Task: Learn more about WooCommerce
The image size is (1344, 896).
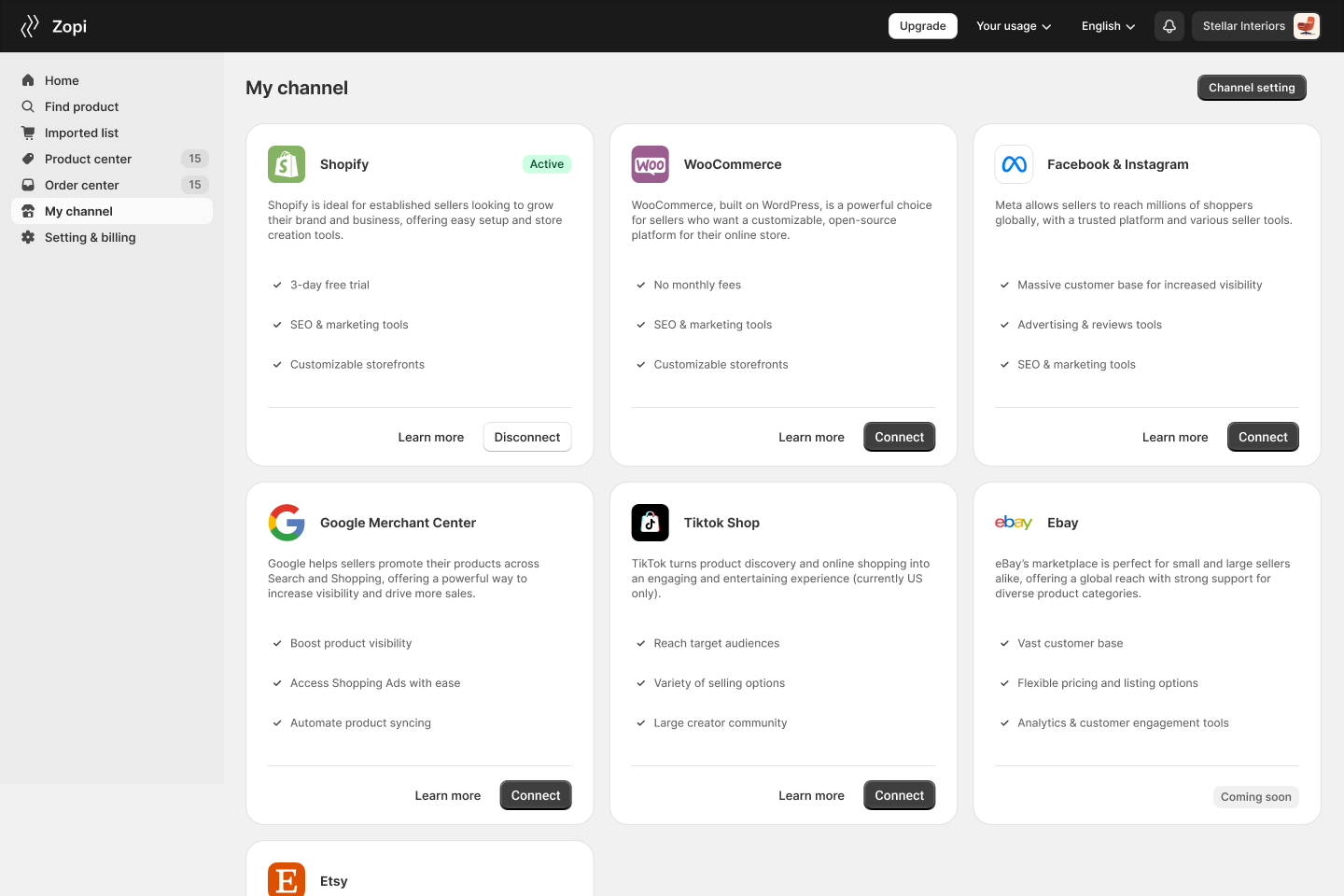Action: tap(811, 437)
